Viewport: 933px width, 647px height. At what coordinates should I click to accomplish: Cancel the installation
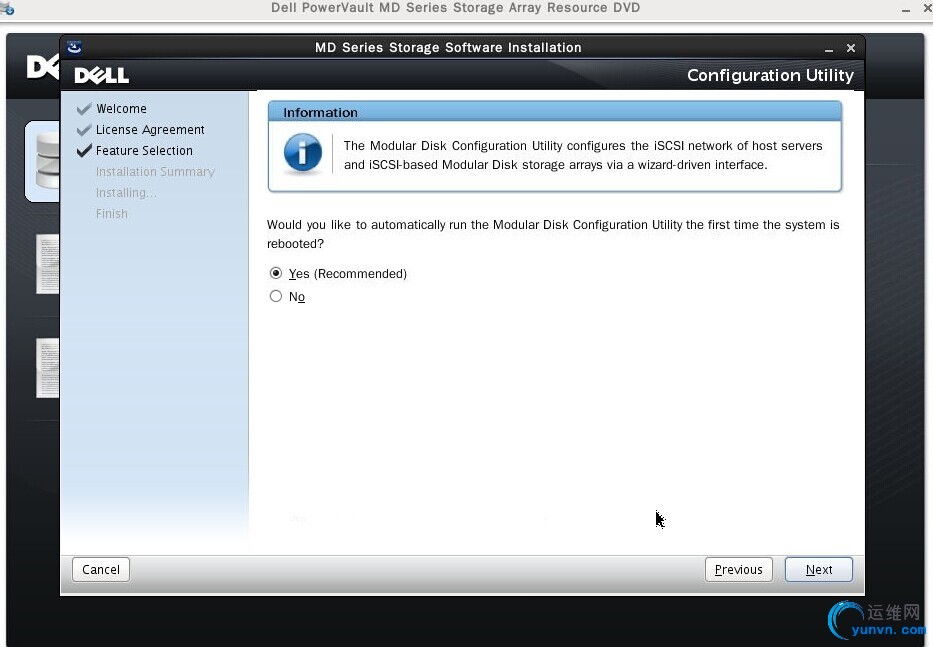pos(101,570)
